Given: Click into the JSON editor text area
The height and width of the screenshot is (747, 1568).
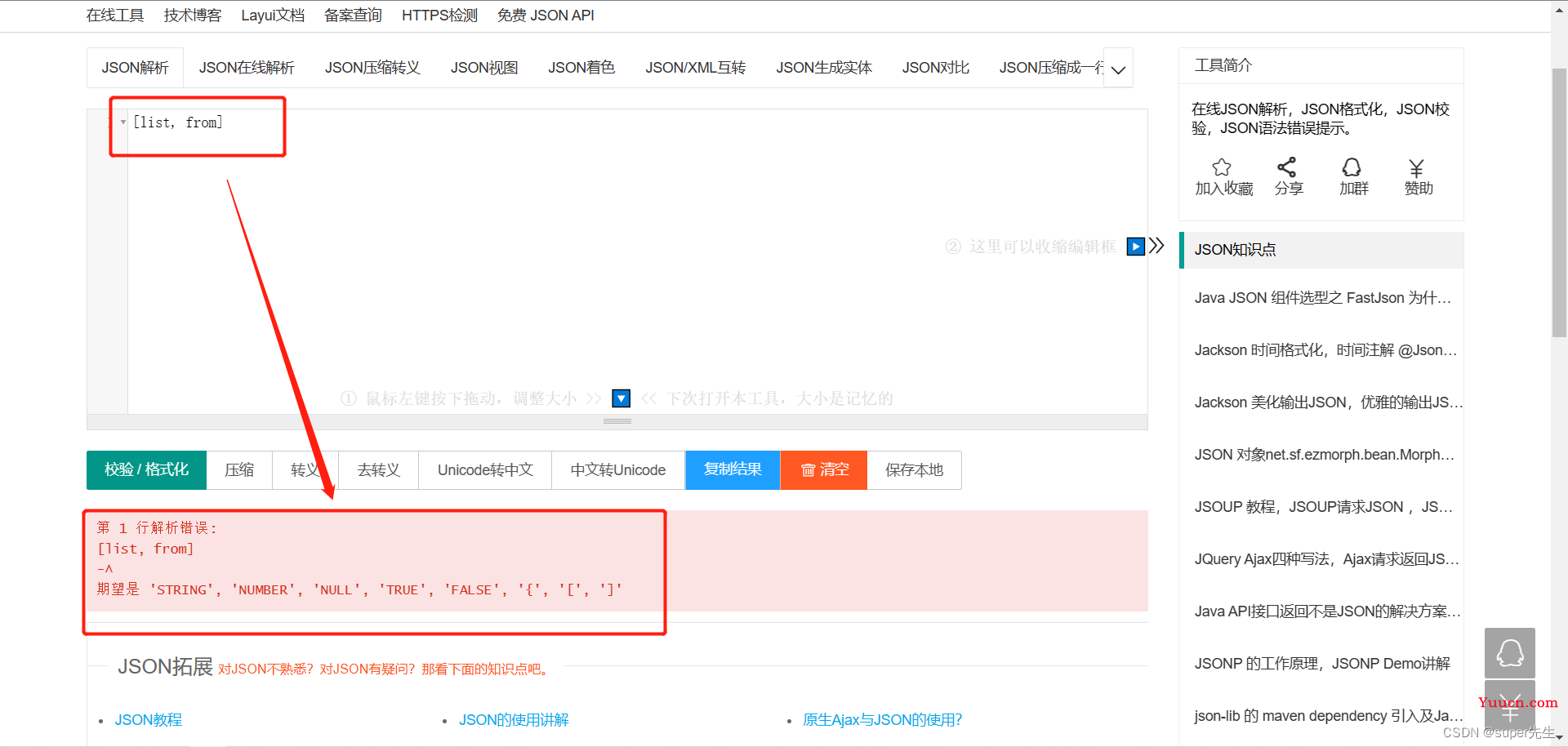Looking at the screenshot, I should 637,261.
